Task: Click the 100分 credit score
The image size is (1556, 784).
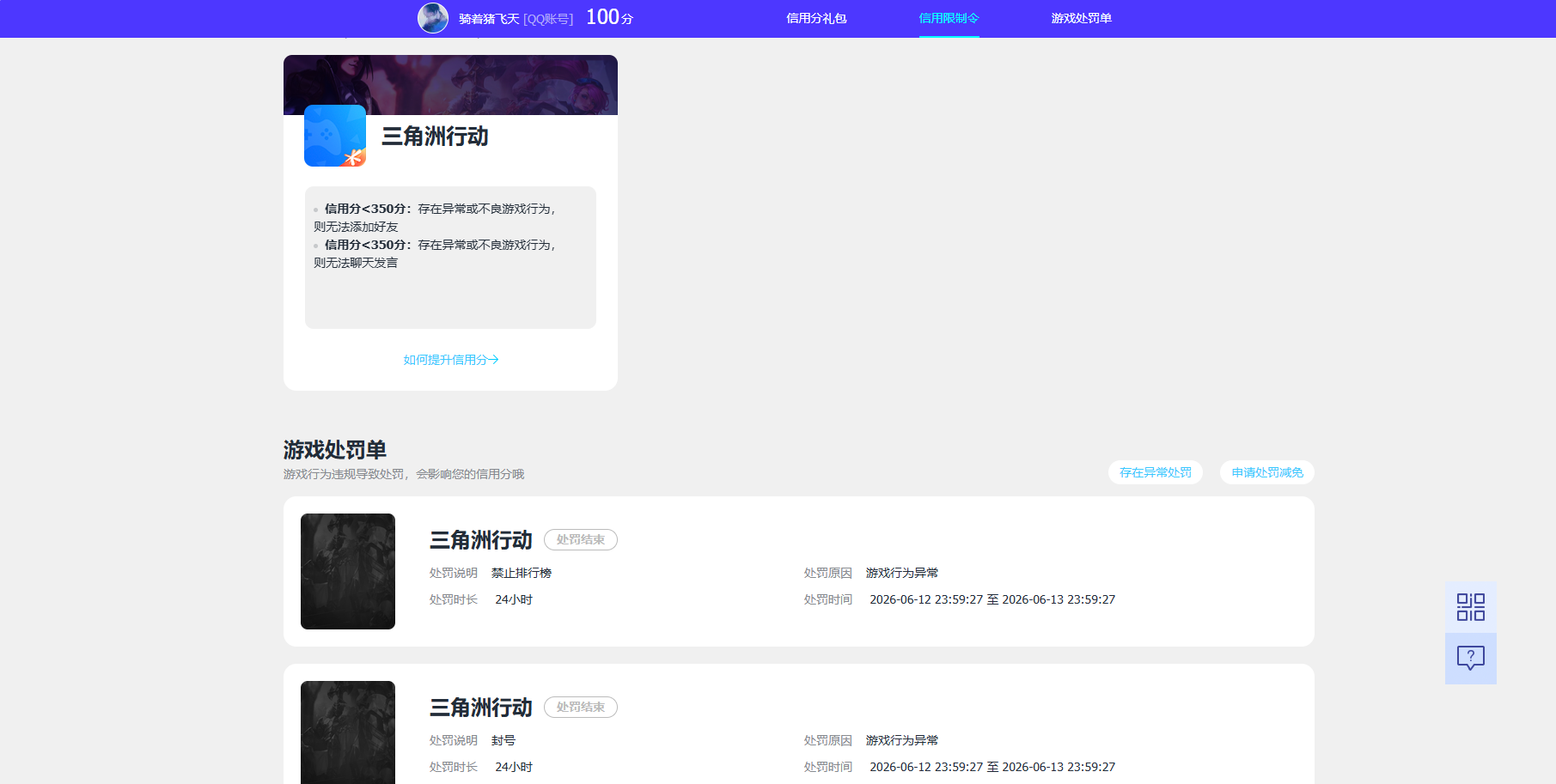Action: point(609,17)
